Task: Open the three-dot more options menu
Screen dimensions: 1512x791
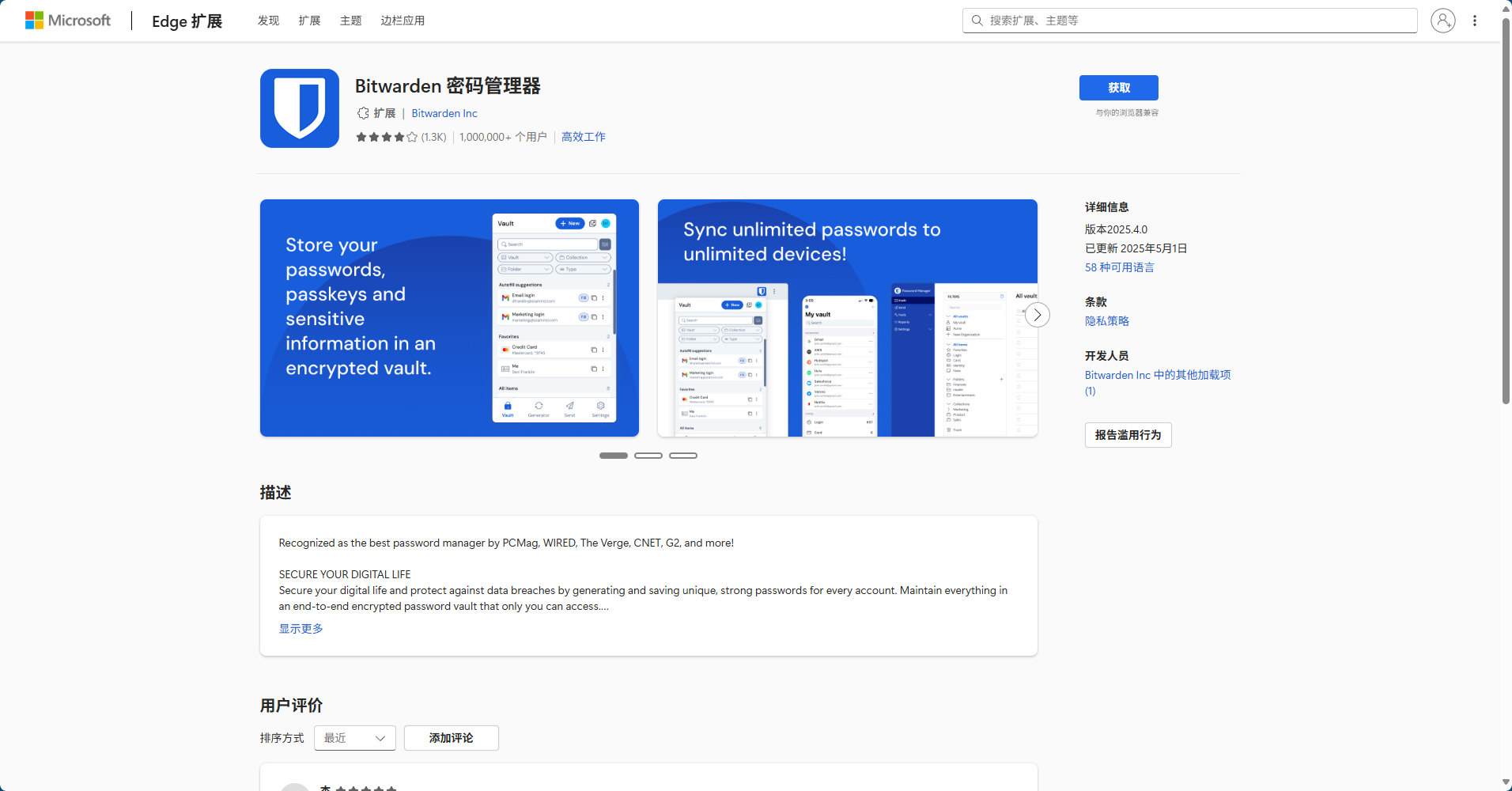Action: pos(1474,21)
